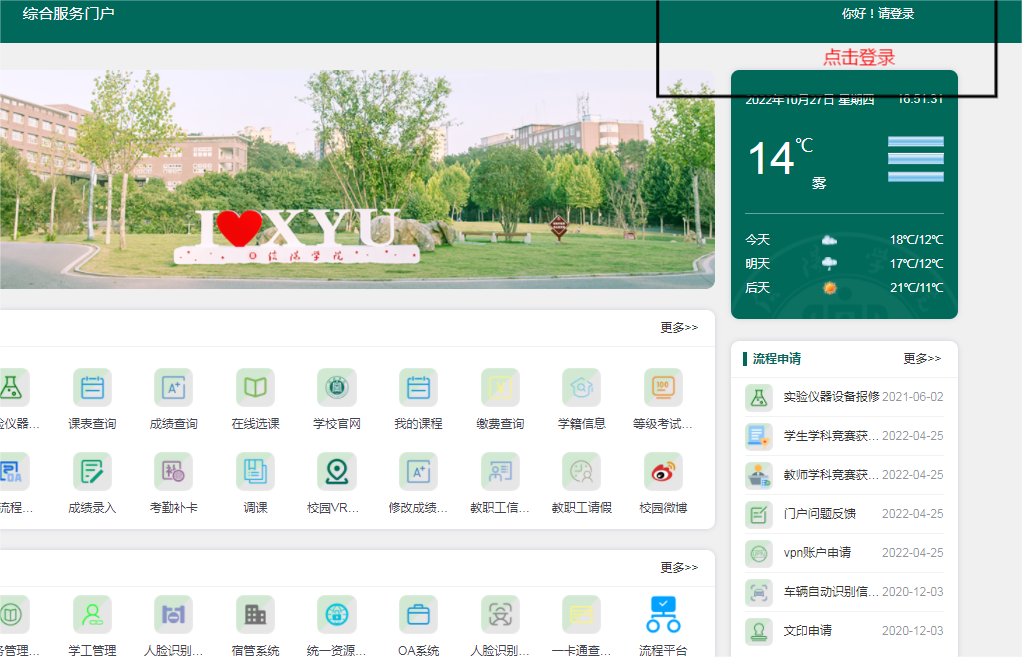Open the 缴费查询 payment icon
This screenshot has height=657, width=1022.
click(x=500, y=388)
